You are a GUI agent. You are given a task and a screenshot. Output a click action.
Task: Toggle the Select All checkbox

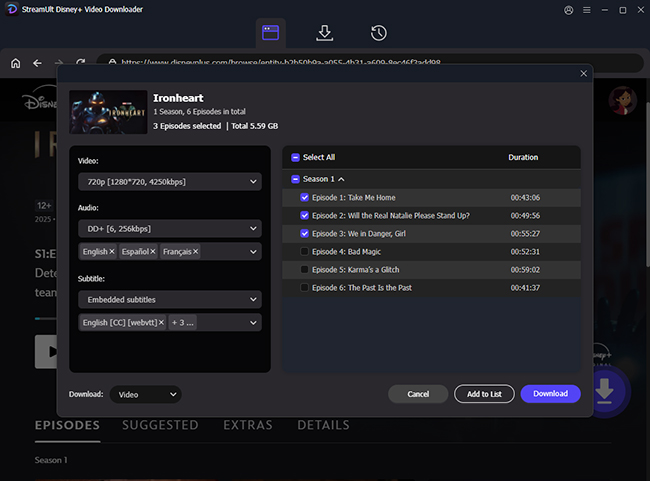point(295,158)
